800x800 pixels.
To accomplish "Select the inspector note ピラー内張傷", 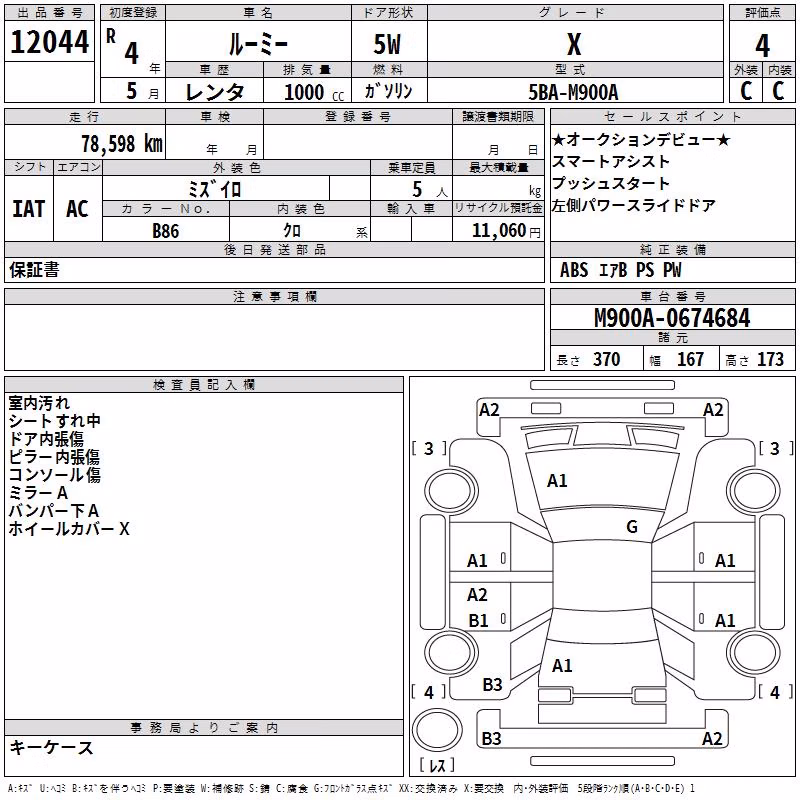I will 54,457.
